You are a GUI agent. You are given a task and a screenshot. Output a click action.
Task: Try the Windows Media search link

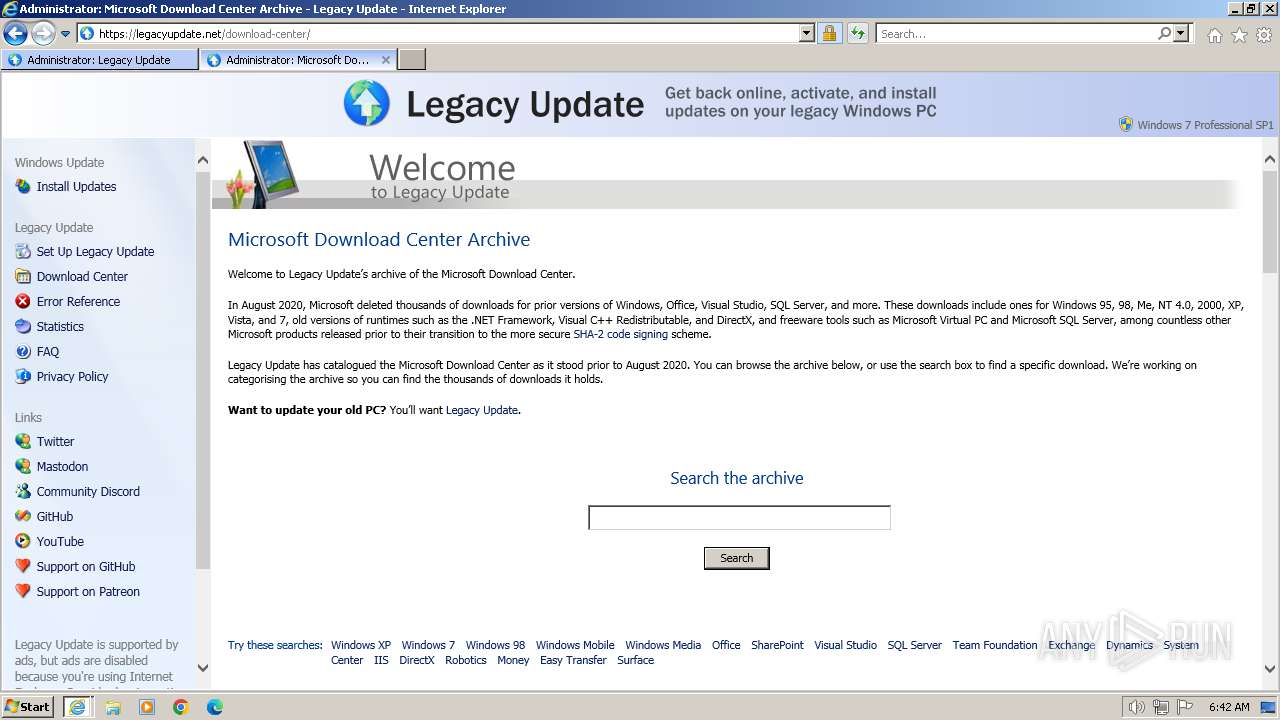[663, 645]
